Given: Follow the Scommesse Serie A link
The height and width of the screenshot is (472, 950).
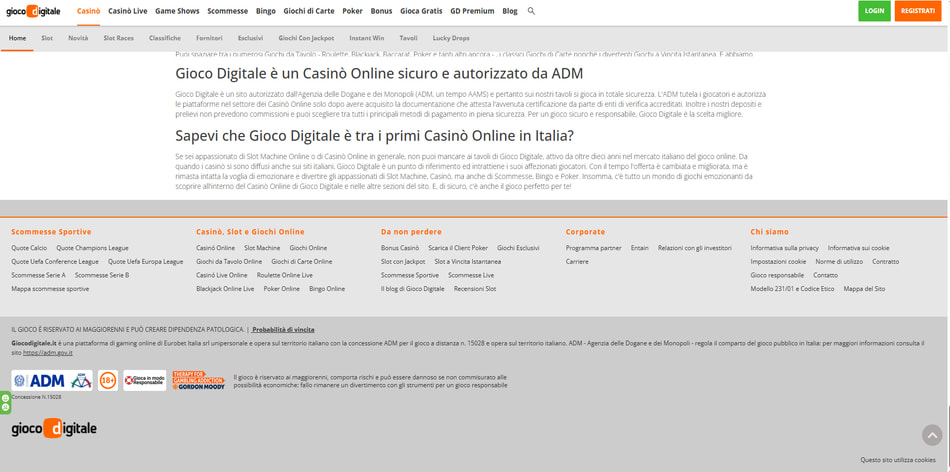Looking at the screenshot, I should click(38, 275).
